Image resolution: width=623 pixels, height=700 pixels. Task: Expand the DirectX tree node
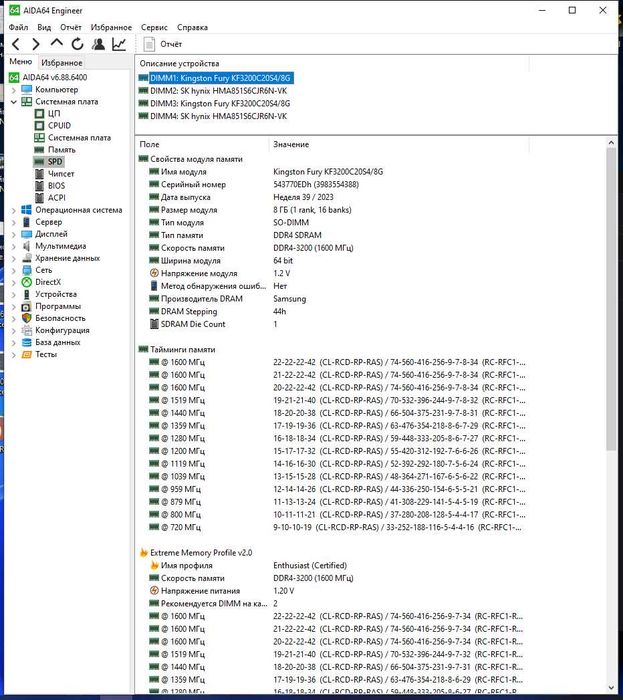coord(13,282)
